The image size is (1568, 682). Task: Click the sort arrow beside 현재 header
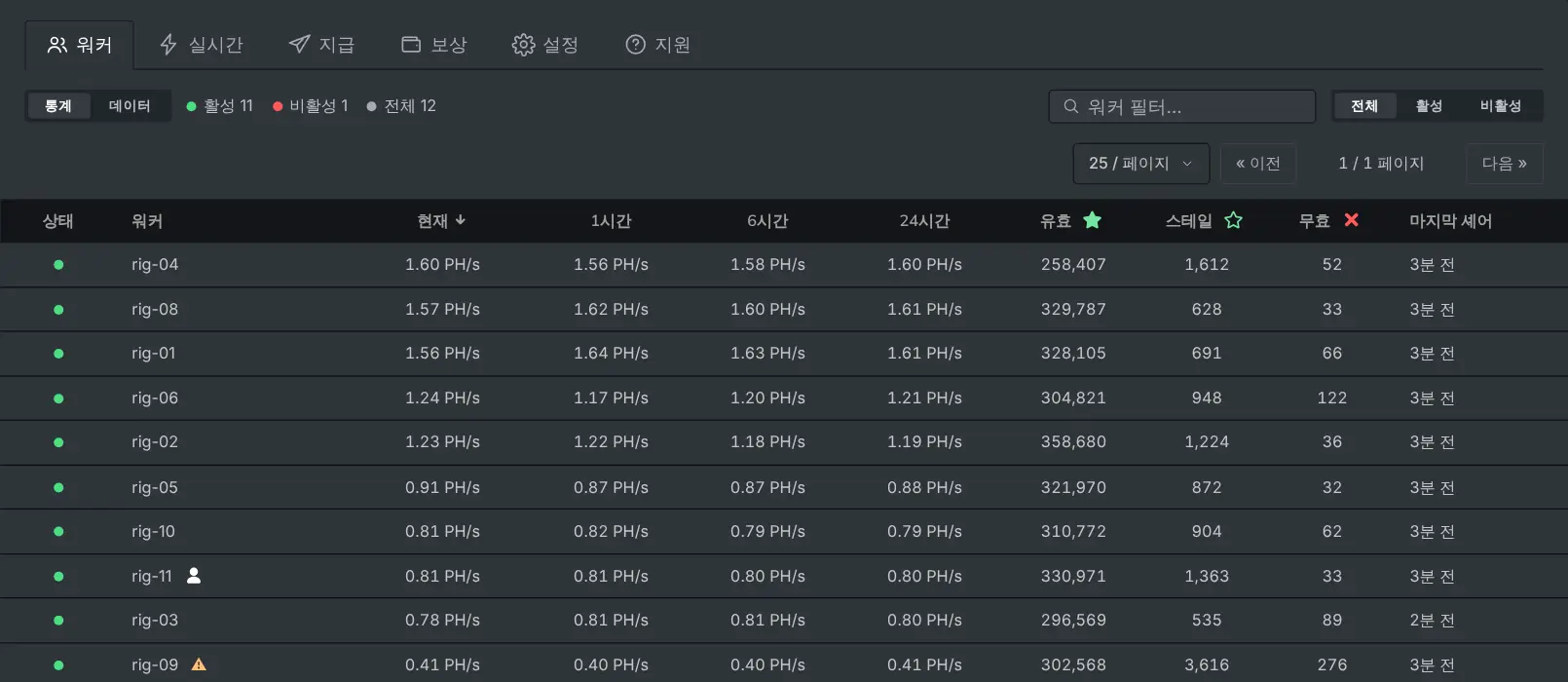click(x=461, y=220)
